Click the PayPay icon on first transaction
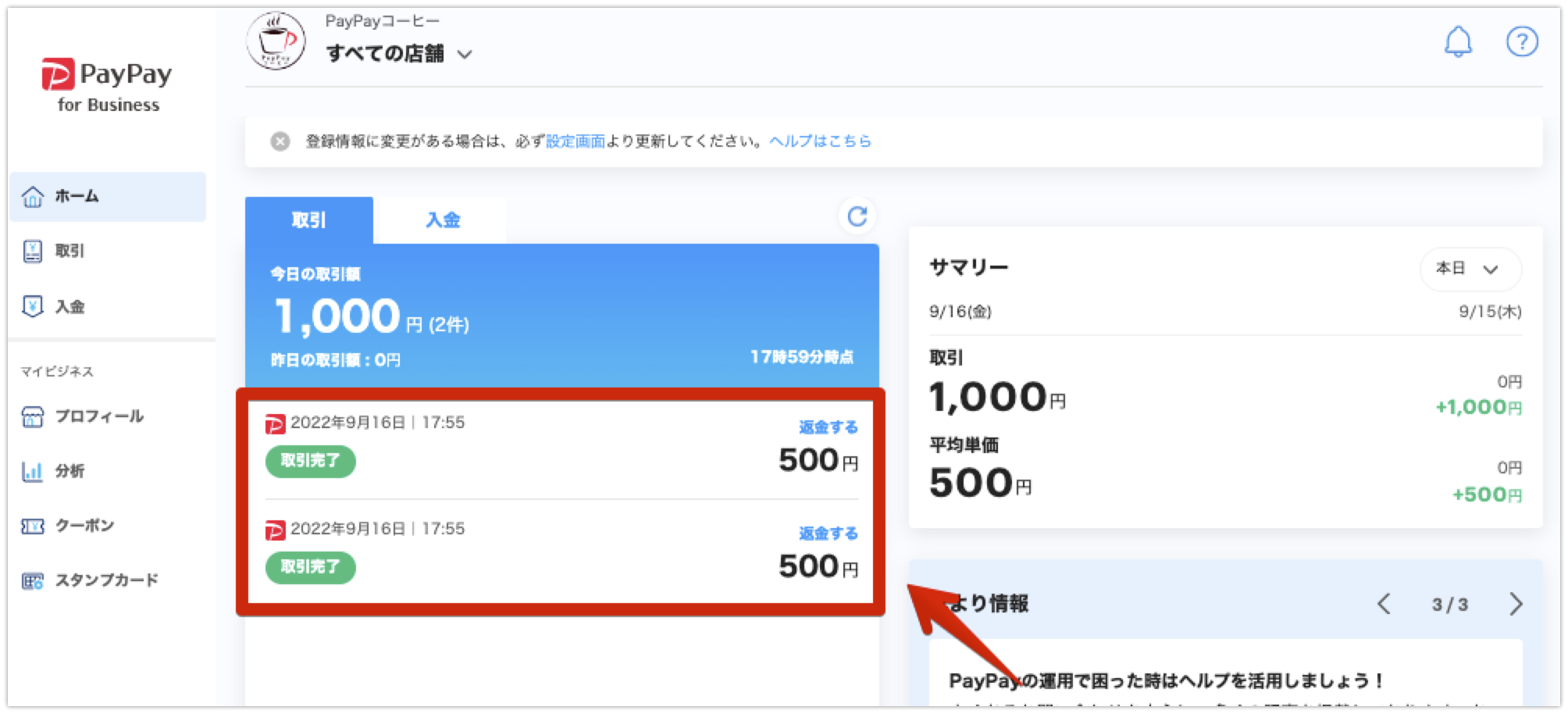1568x714 pixels. pos(275,424)
